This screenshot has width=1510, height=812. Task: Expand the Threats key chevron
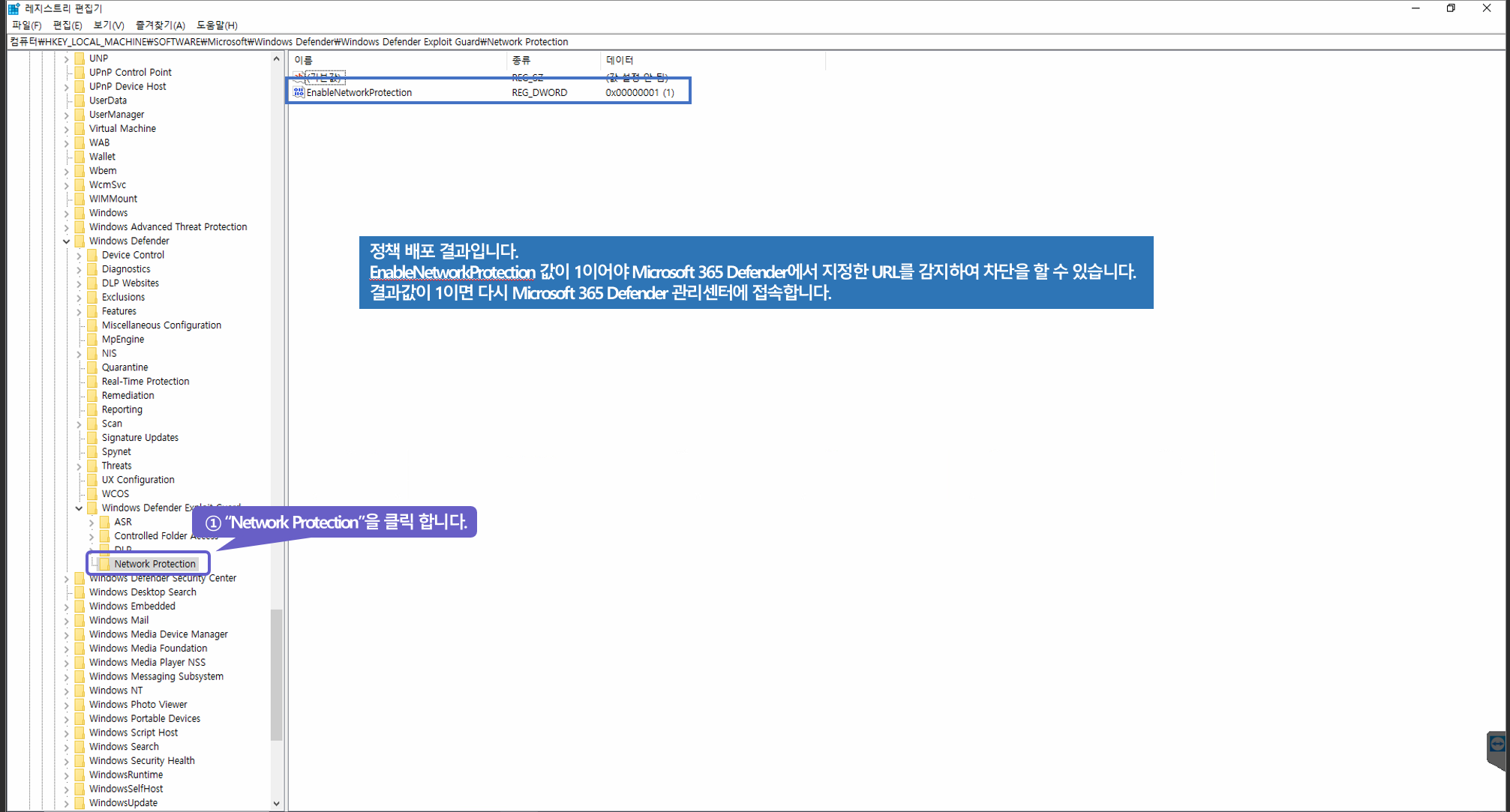[79, 466]
